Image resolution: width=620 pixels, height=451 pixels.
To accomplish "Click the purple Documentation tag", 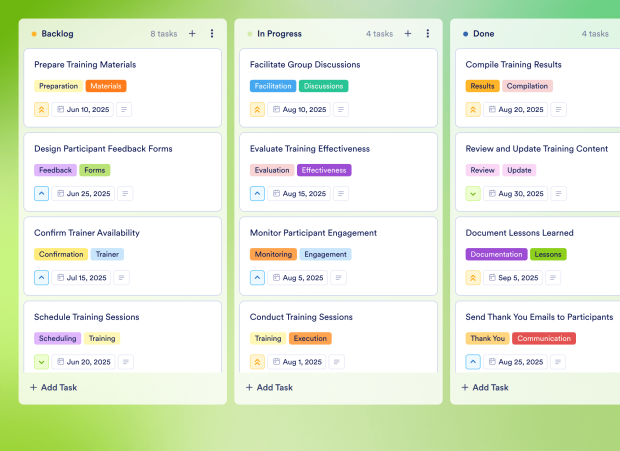I will click(496, 254).
